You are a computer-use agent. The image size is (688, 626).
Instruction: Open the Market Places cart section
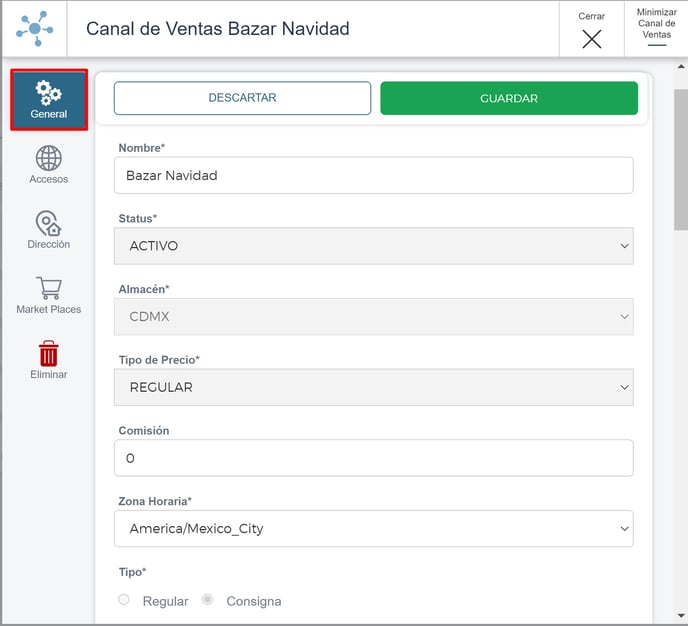coord(49,295)
